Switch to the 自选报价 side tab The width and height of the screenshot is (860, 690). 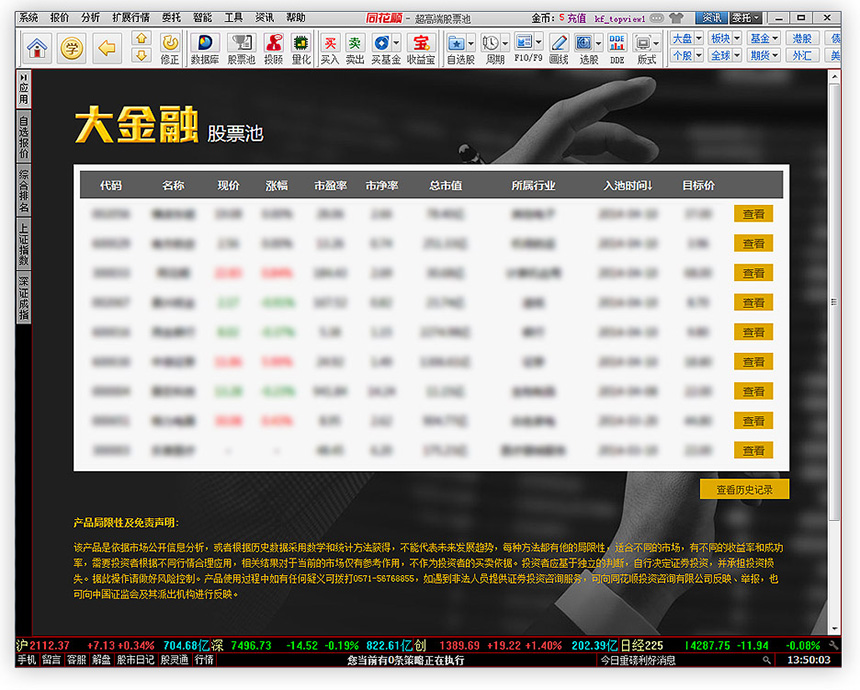pyautogui.click(x=24, y=136)
